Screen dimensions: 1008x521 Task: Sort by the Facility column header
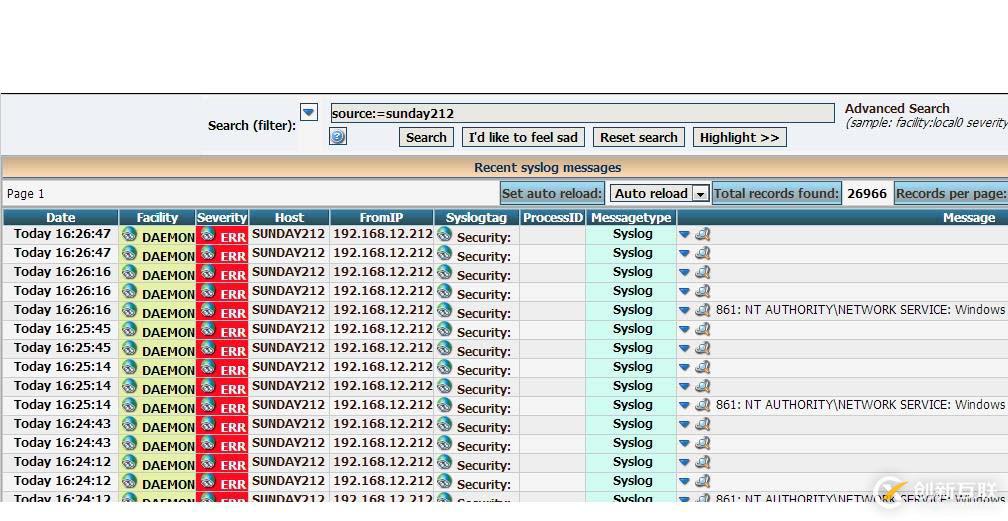[157, 217]
